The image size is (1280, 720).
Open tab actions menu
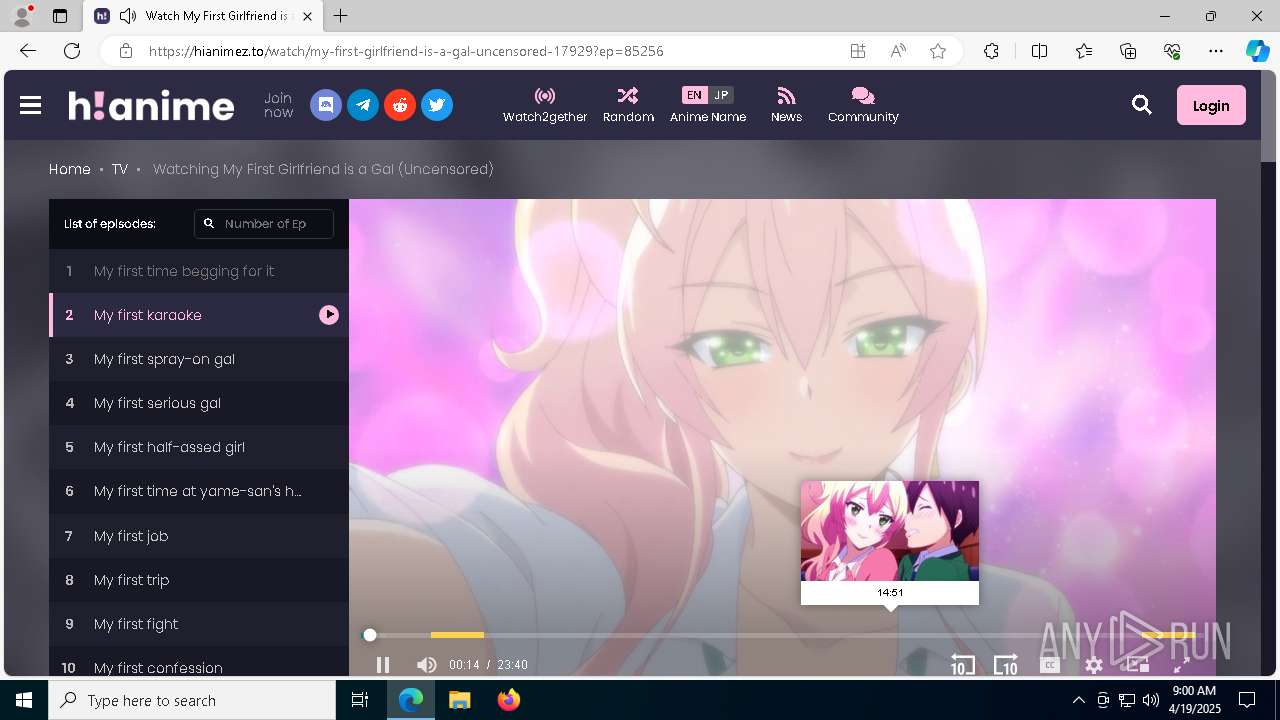60,16
